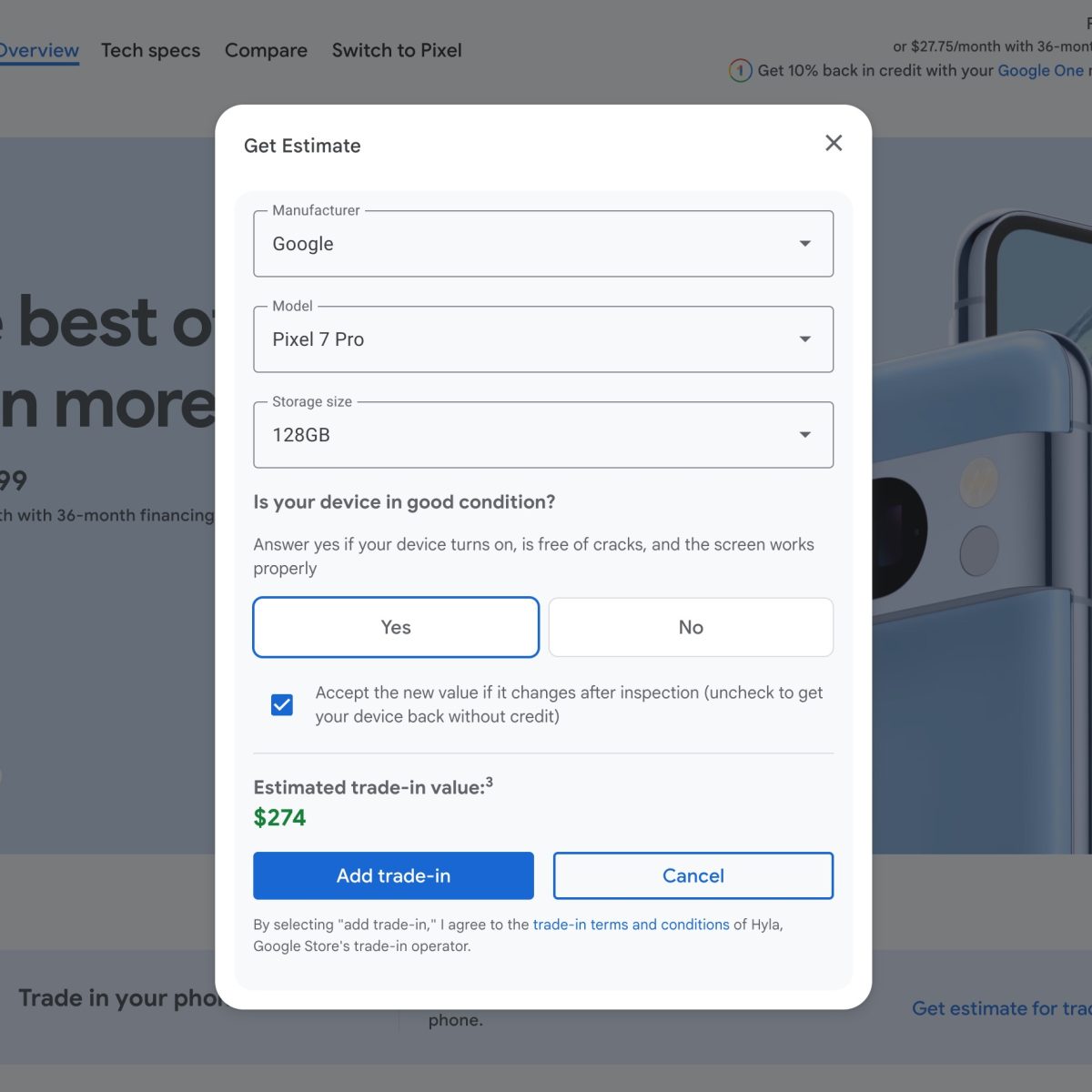Follow the Google One link
This screenshot has width=1092, height=1092.
1041,70
